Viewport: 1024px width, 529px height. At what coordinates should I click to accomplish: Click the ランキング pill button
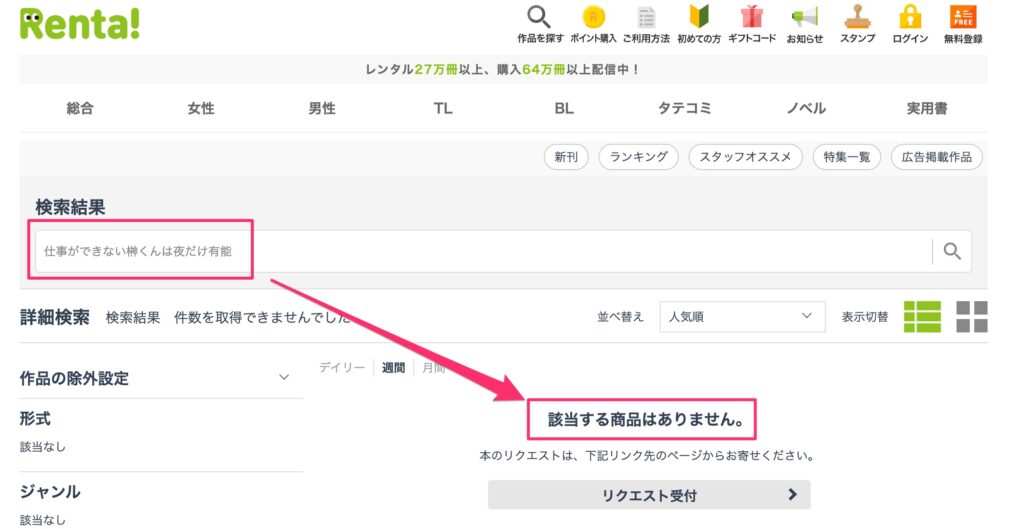(x=638, y=157)
